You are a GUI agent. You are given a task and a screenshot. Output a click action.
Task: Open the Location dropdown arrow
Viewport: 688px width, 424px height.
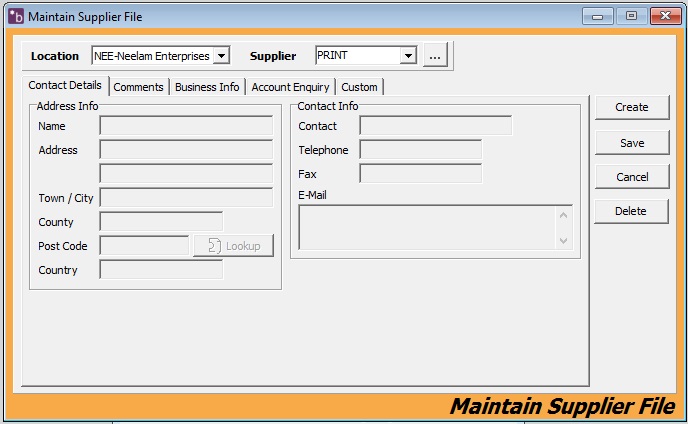tap(221, 56)
